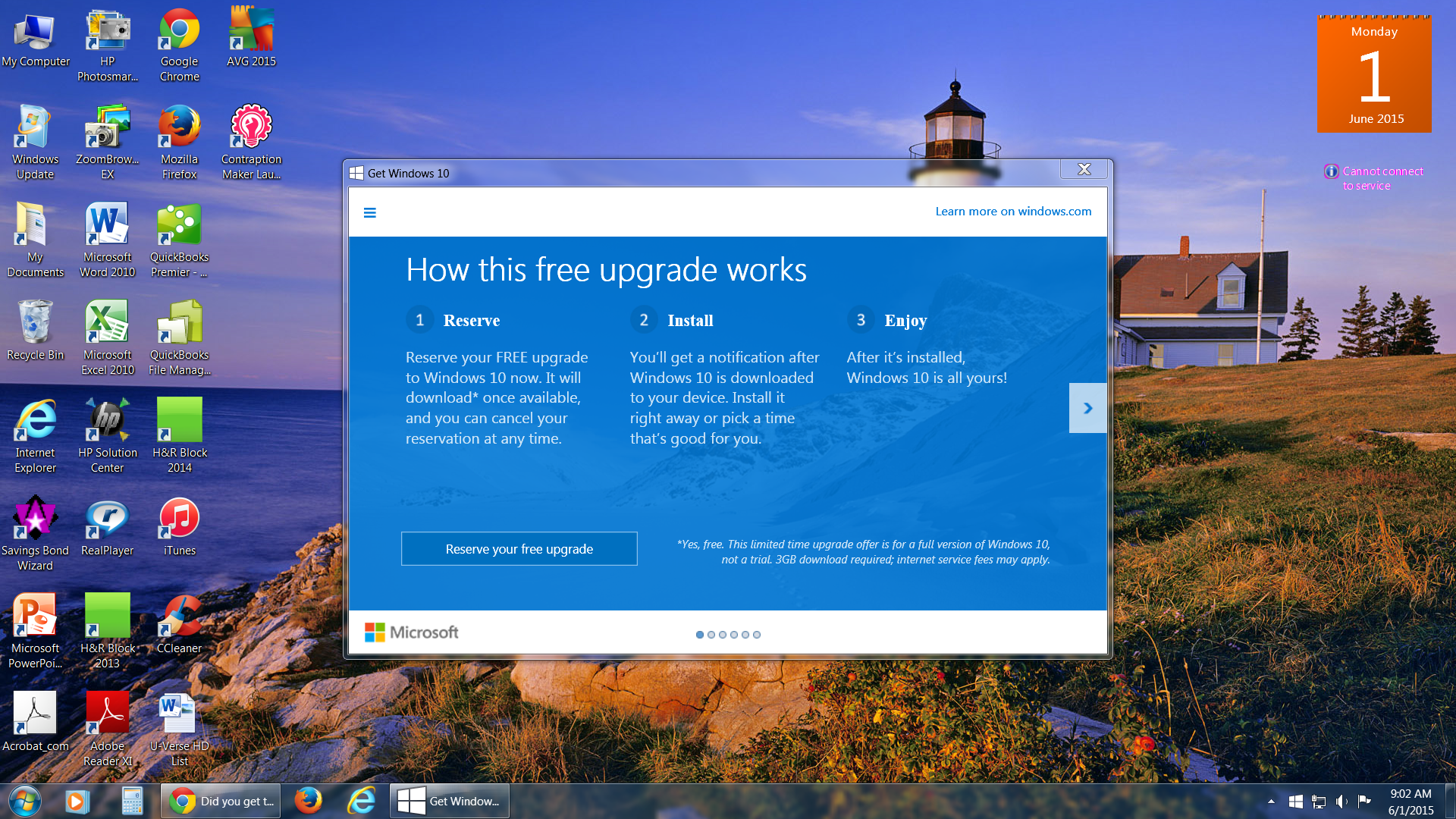1456x819 pixels.
Task: Open hamburger menu in Get Windows 10
Action: pyautogui.click(x=370, y=212)
